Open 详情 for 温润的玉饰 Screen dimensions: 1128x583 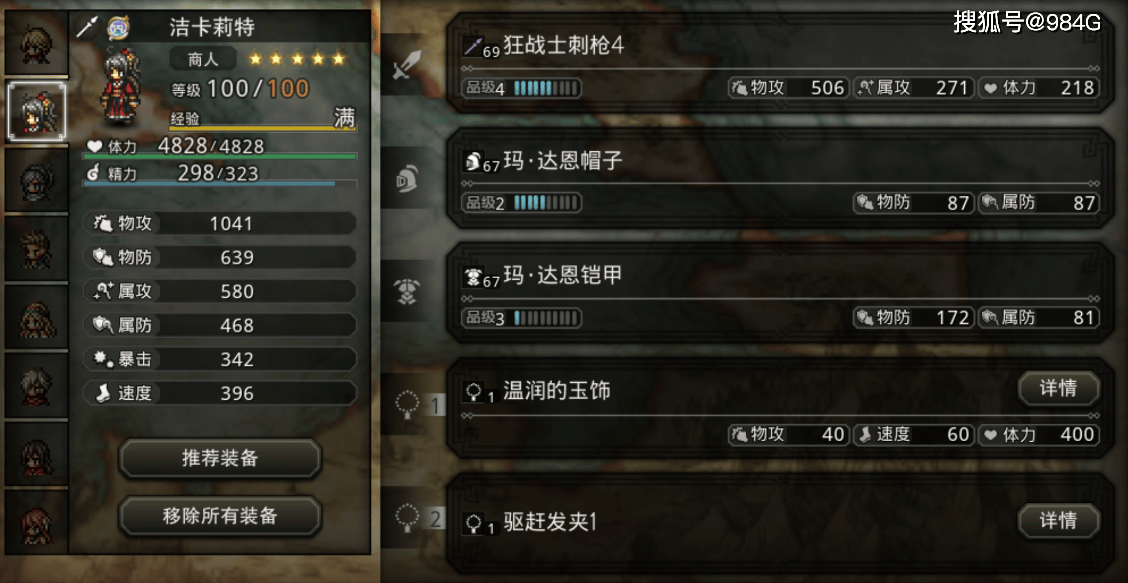pyautogui.click(x=1058, y=389)
